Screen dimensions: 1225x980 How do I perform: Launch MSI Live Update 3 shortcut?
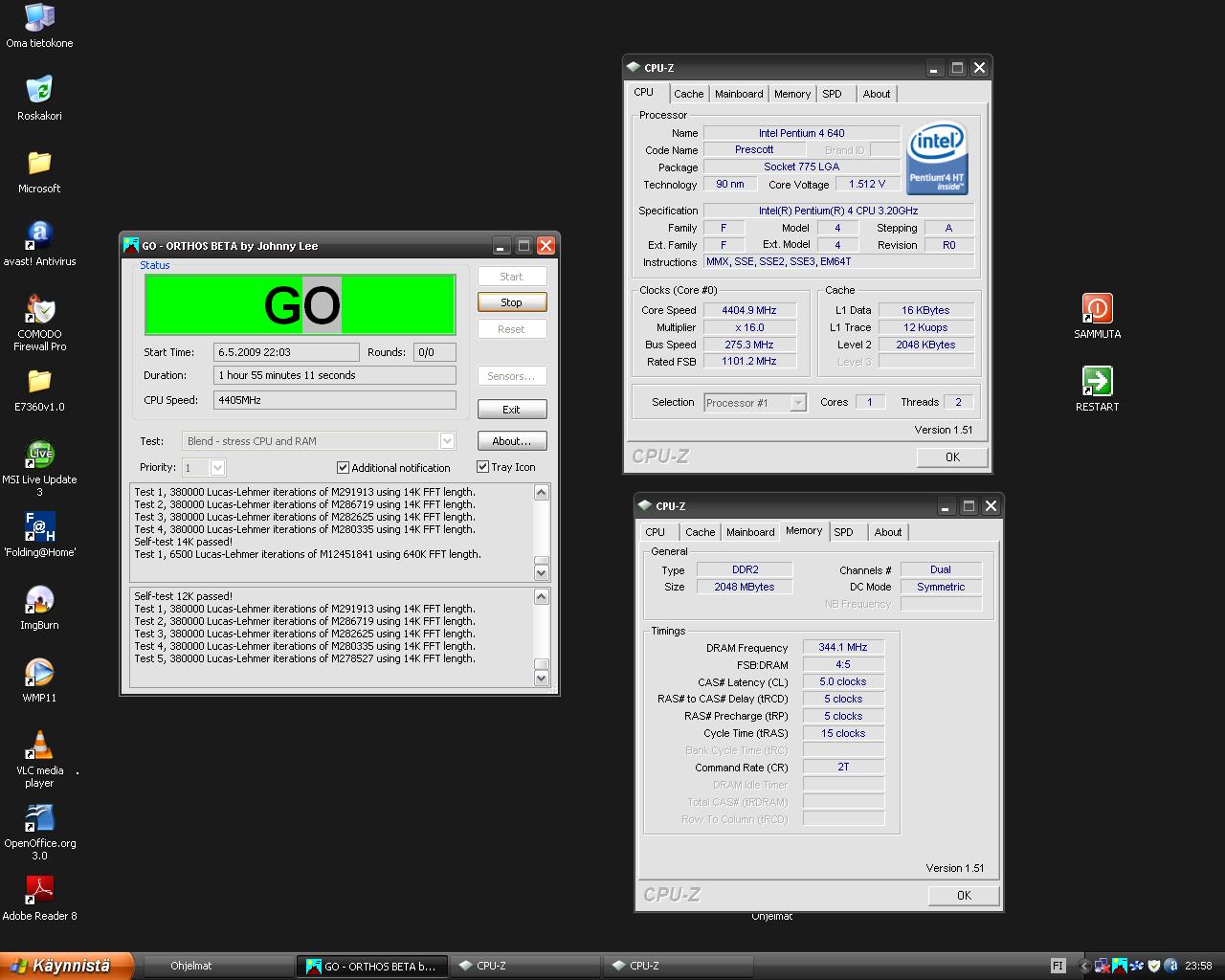coord(39,468)
